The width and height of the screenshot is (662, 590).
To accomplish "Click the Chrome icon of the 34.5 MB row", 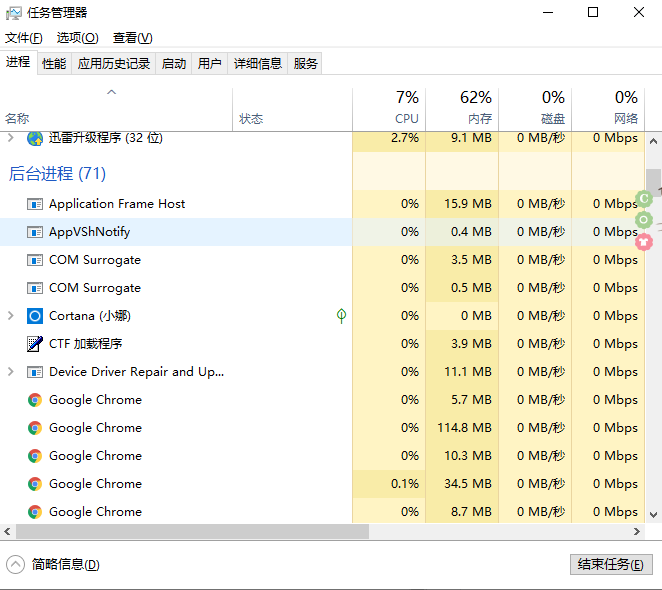I will (35, 484).
